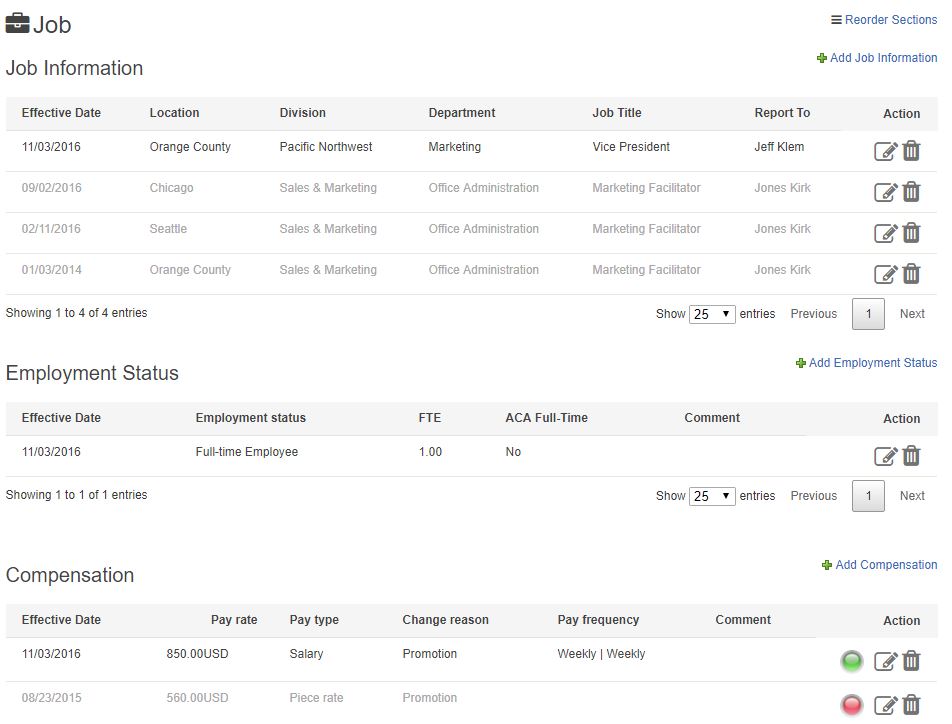Delete the Full-time Employee status entry
Screen dimensions: 952x724
[x=911, y=456]
